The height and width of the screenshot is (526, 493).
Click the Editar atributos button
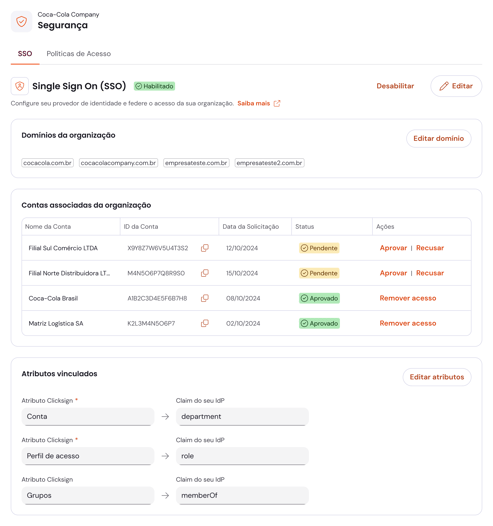click(437, 377)
